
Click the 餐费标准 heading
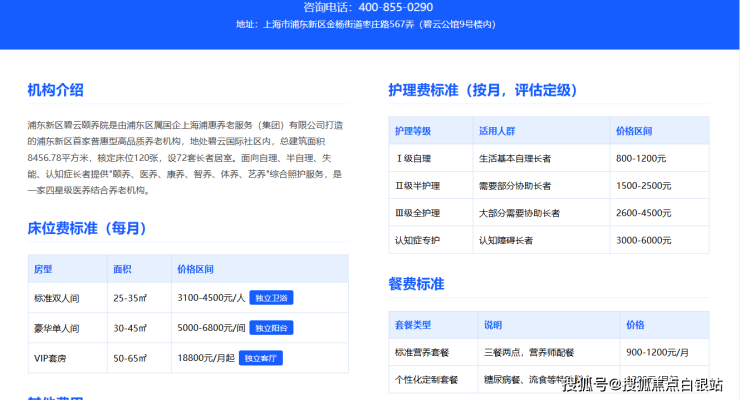[x=416, y=284]
